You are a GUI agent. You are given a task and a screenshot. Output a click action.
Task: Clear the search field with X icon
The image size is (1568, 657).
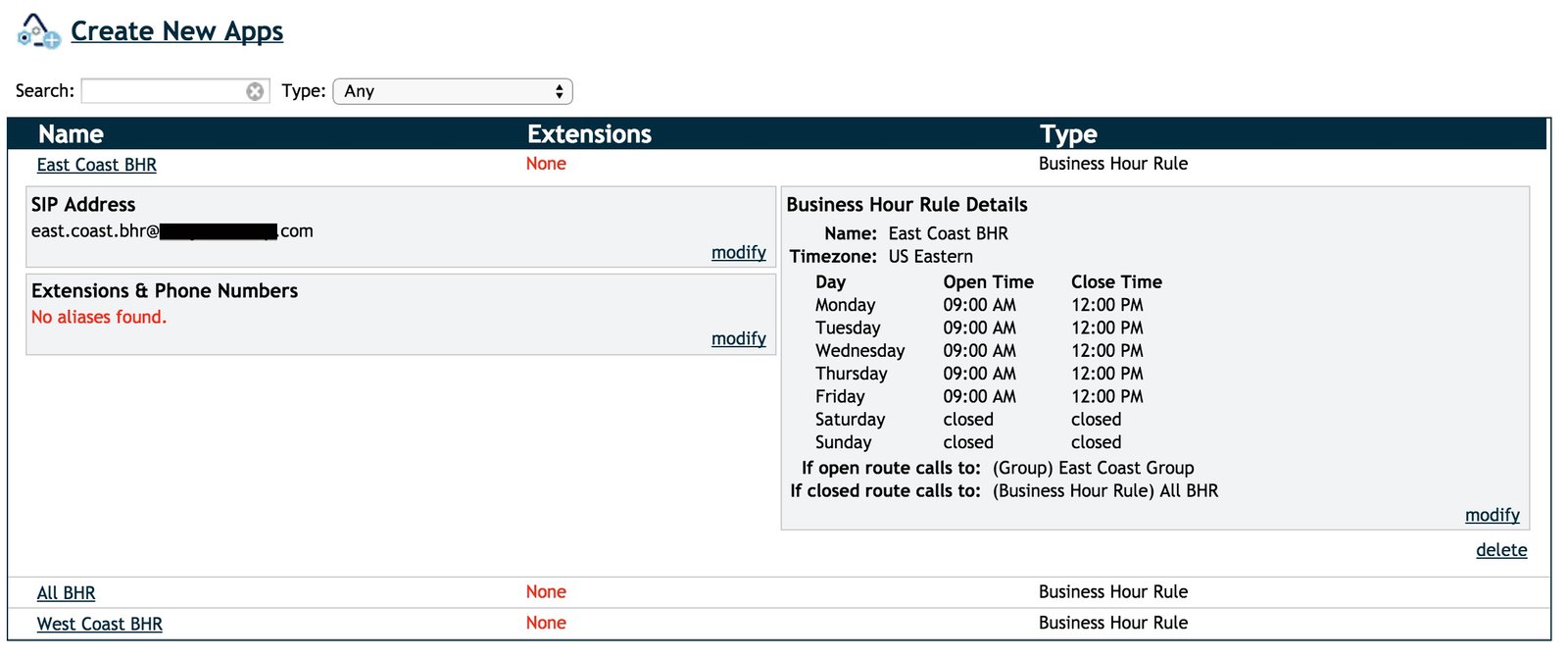click(255, 91)
